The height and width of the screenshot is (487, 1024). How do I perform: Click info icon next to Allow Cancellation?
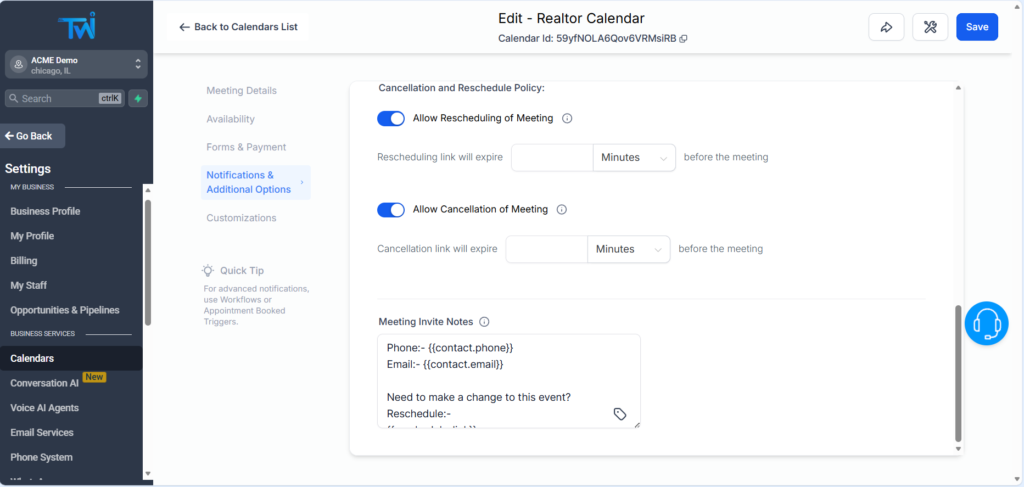pyautogui.click(x=561, y=210)
